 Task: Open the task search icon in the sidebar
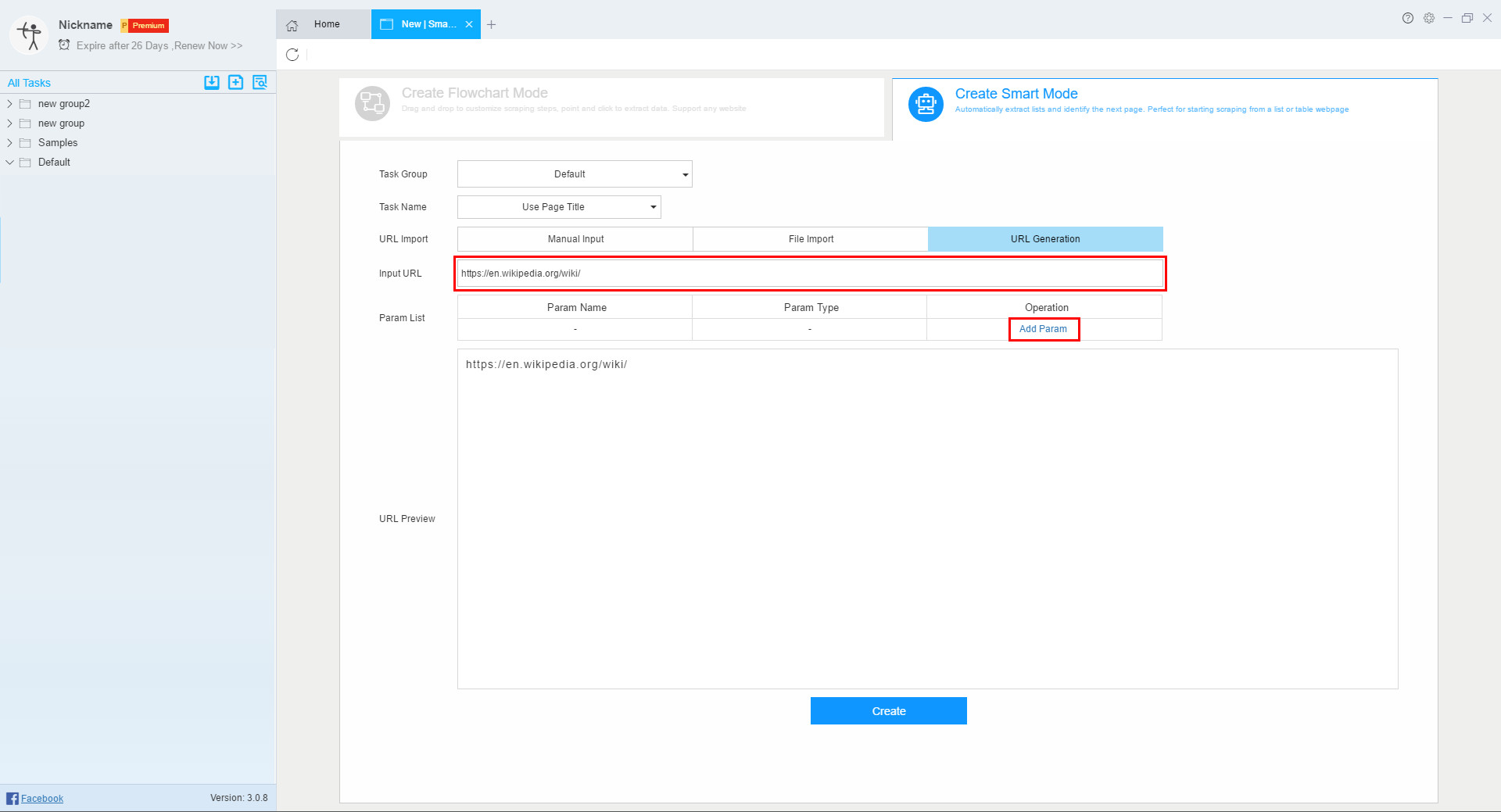260,82
